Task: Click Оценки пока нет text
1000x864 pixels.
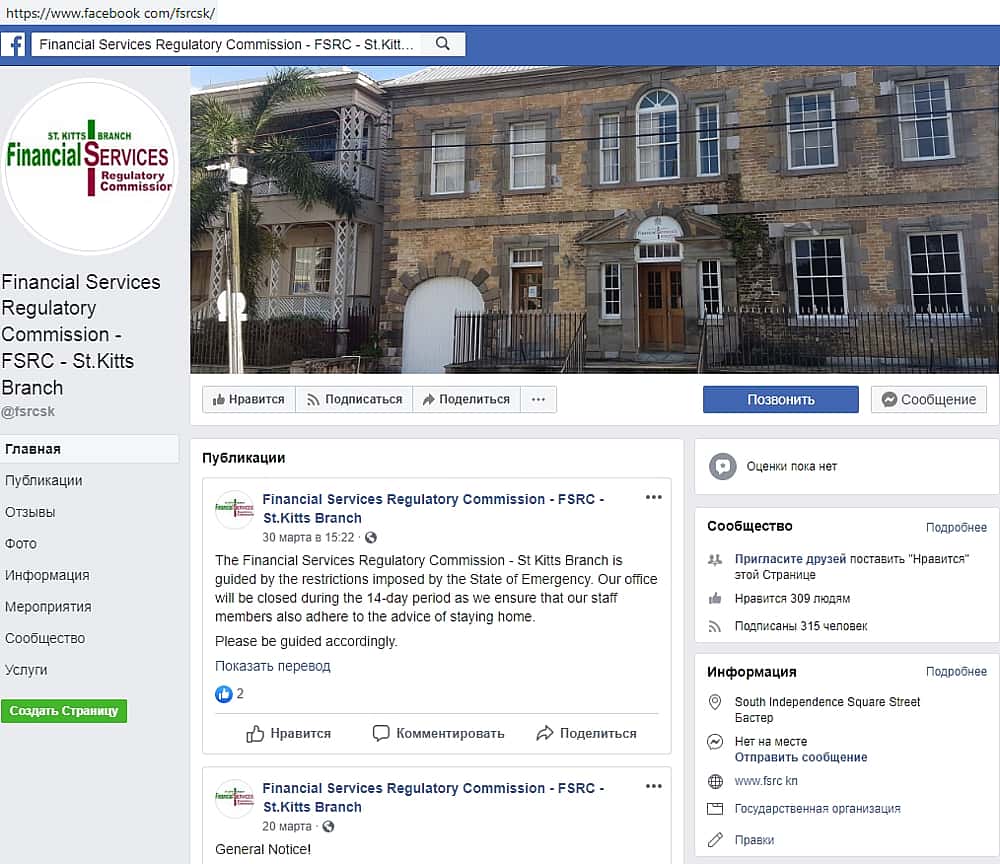Action: pyautogui.click(x=791, y=466)
